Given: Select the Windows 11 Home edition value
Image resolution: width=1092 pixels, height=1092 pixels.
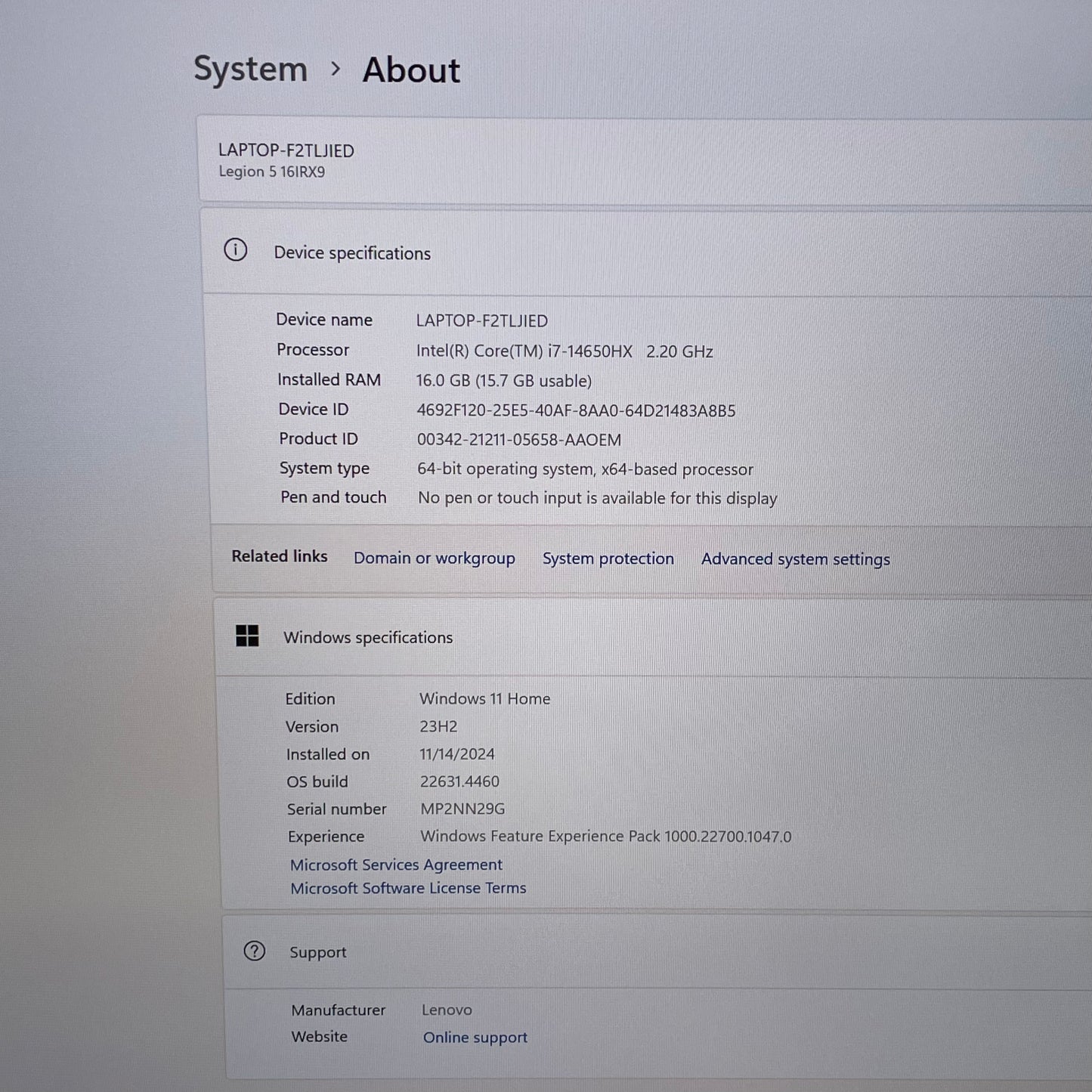Looking at the screenshot, I should (485, 699).
